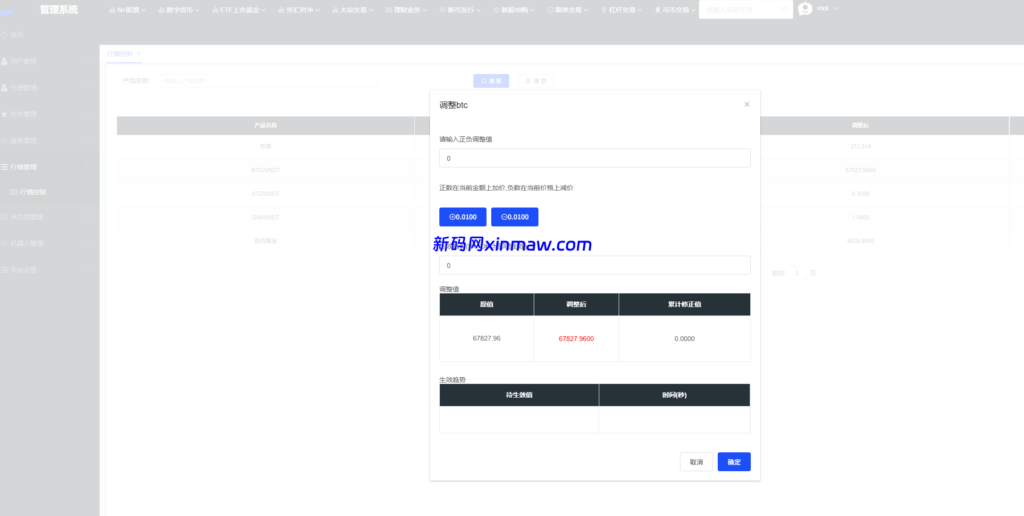Viewport: 1024px width, 516px height.
Task: Click the N+股票 chart icon
Action: [x=112, y=10]
